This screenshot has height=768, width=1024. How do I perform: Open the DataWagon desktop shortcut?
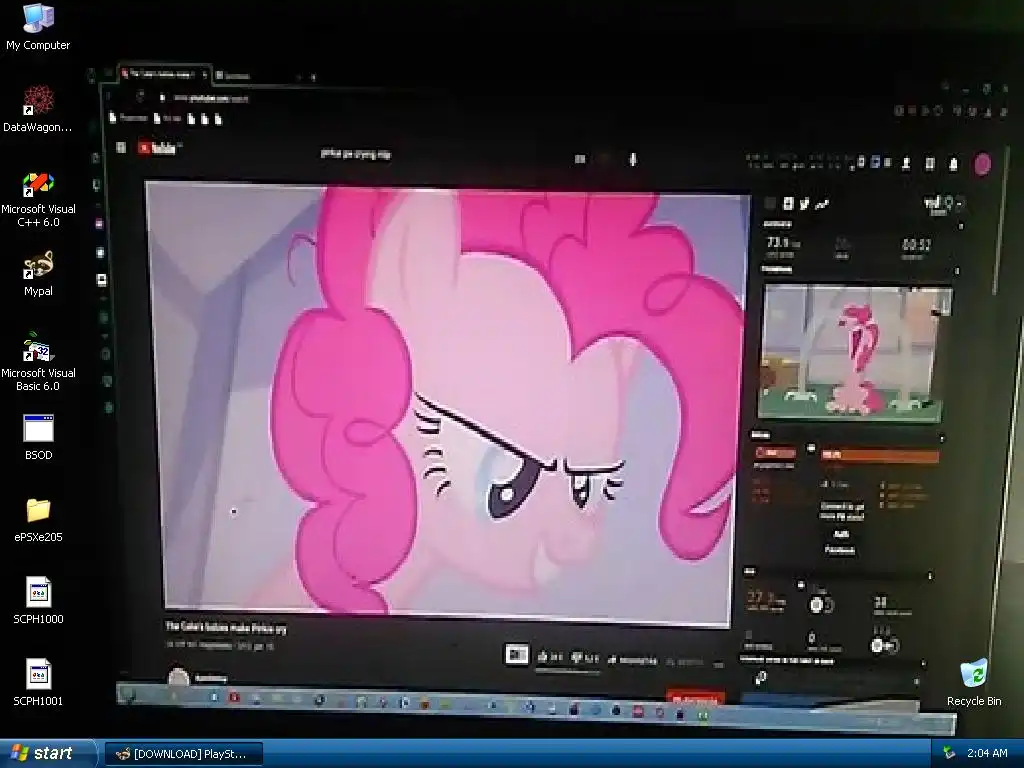[x=38, y=108]
